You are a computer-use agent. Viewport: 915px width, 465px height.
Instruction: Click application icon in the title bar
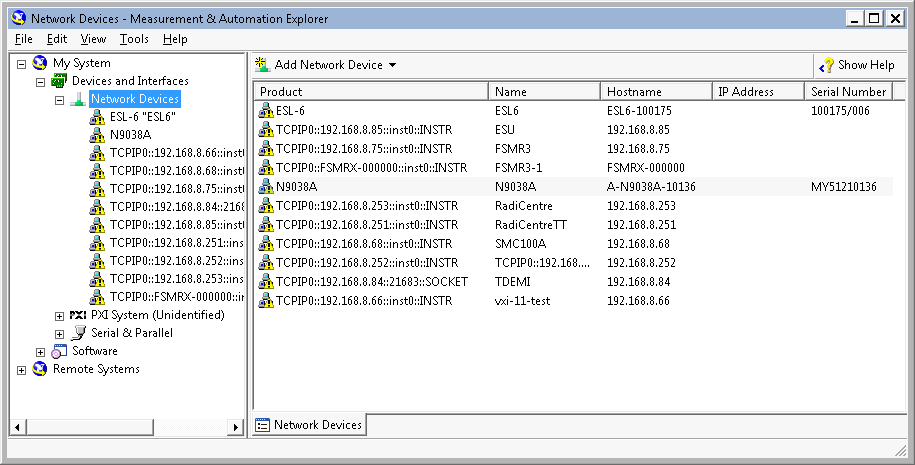pyautogui.click(x=19, y=18)
